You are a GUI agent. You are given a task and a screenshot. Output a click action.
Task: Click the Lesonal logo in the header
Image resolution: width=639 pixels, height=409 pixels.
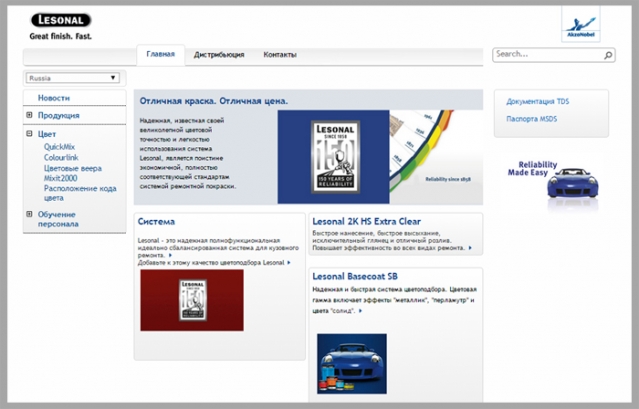(61, 20)
